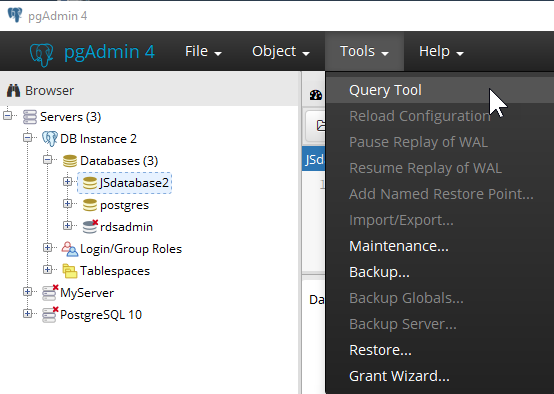Viewport: 554px width, 394px height.
Task: Click the Tablespaces folder icon
Action: 70,271
